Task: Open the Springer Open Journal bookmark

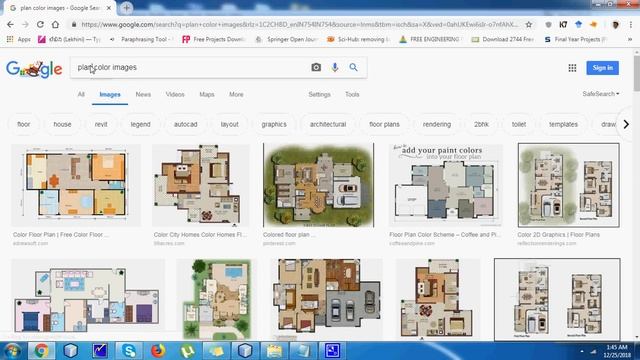Action: coord(287,39)
